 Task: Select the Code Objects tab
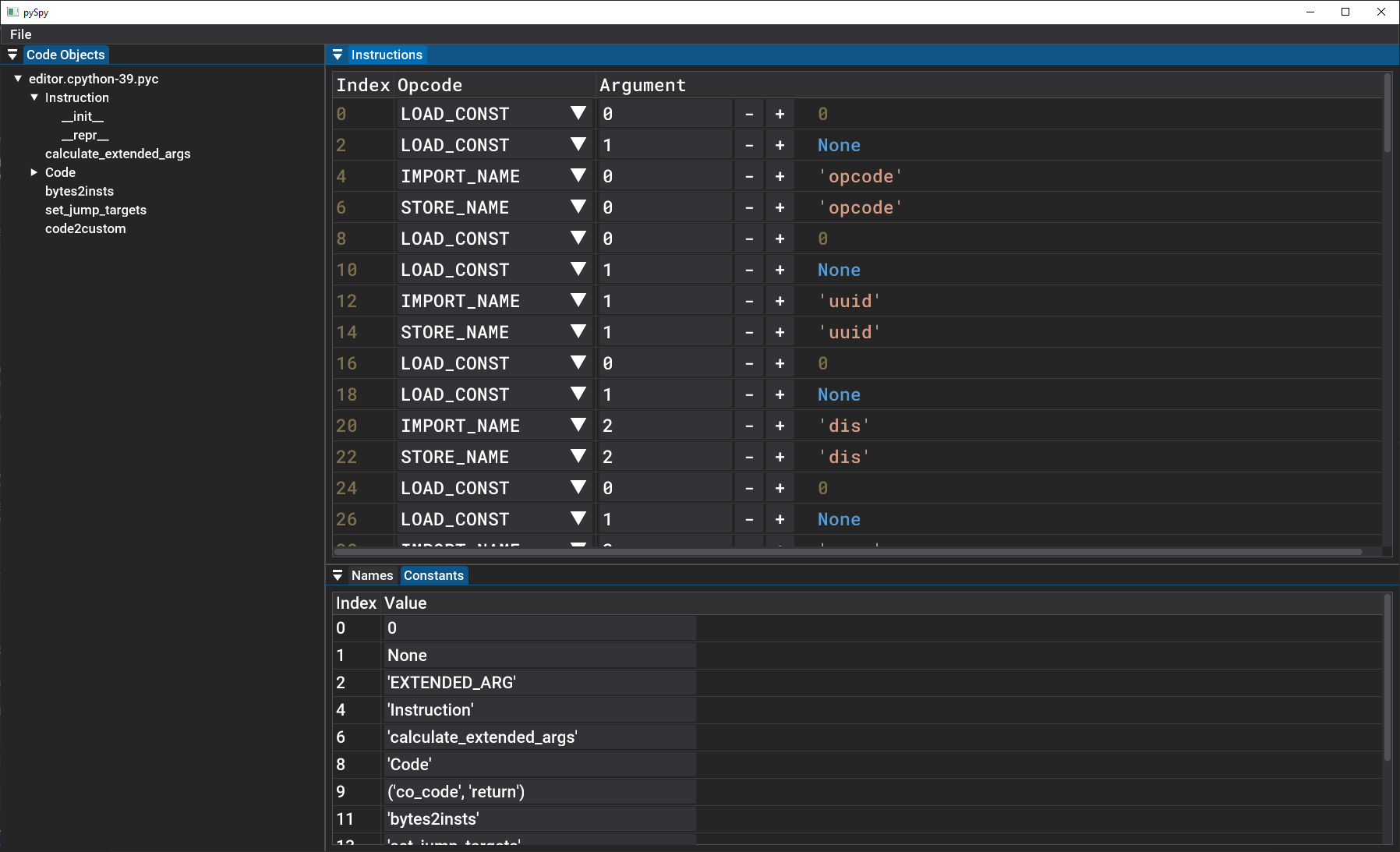pos(65,55)
